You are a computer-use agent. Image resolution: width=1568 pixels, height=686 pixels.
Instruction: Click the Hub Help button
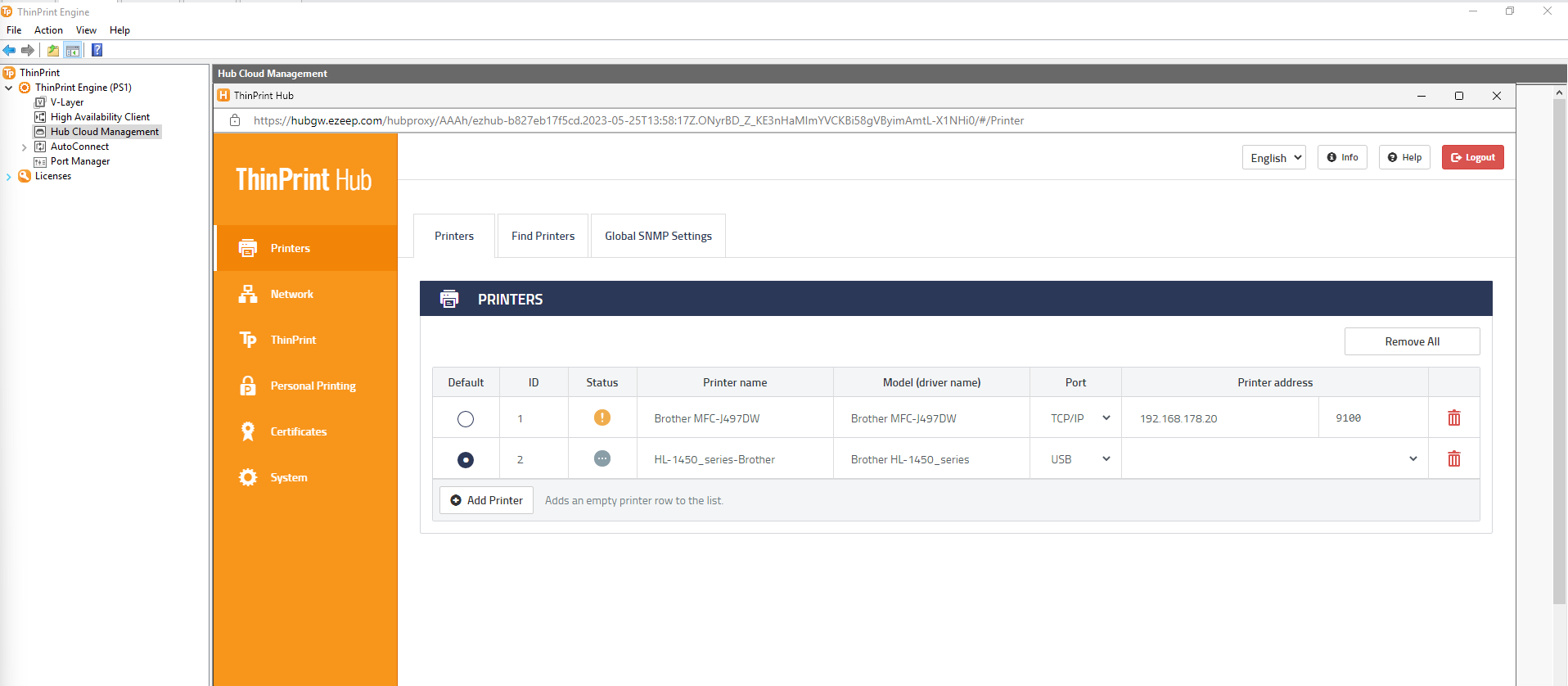[x=1405, y=157]
